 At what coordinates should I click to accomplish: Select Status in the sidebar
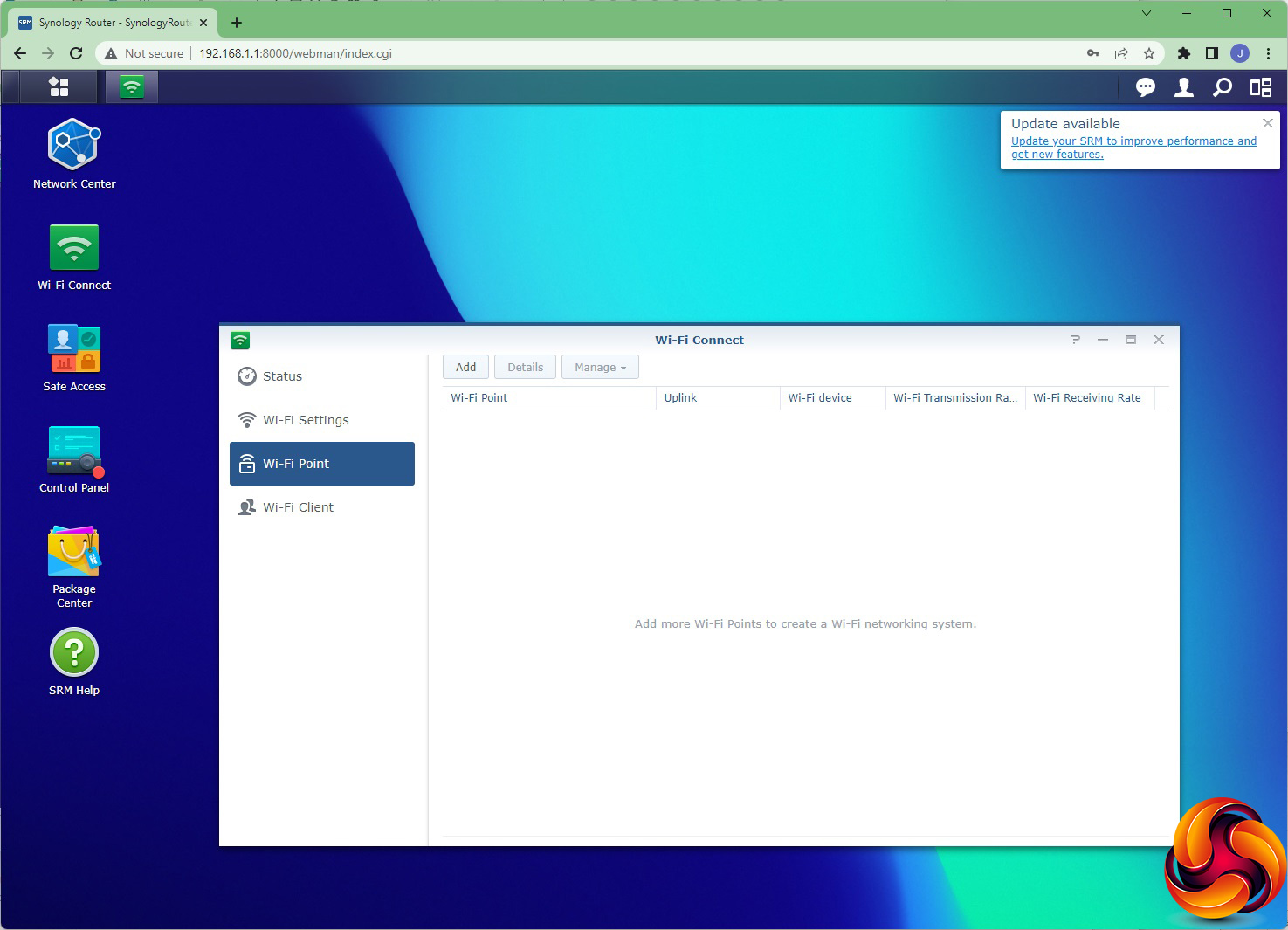[x=322, y=376]
